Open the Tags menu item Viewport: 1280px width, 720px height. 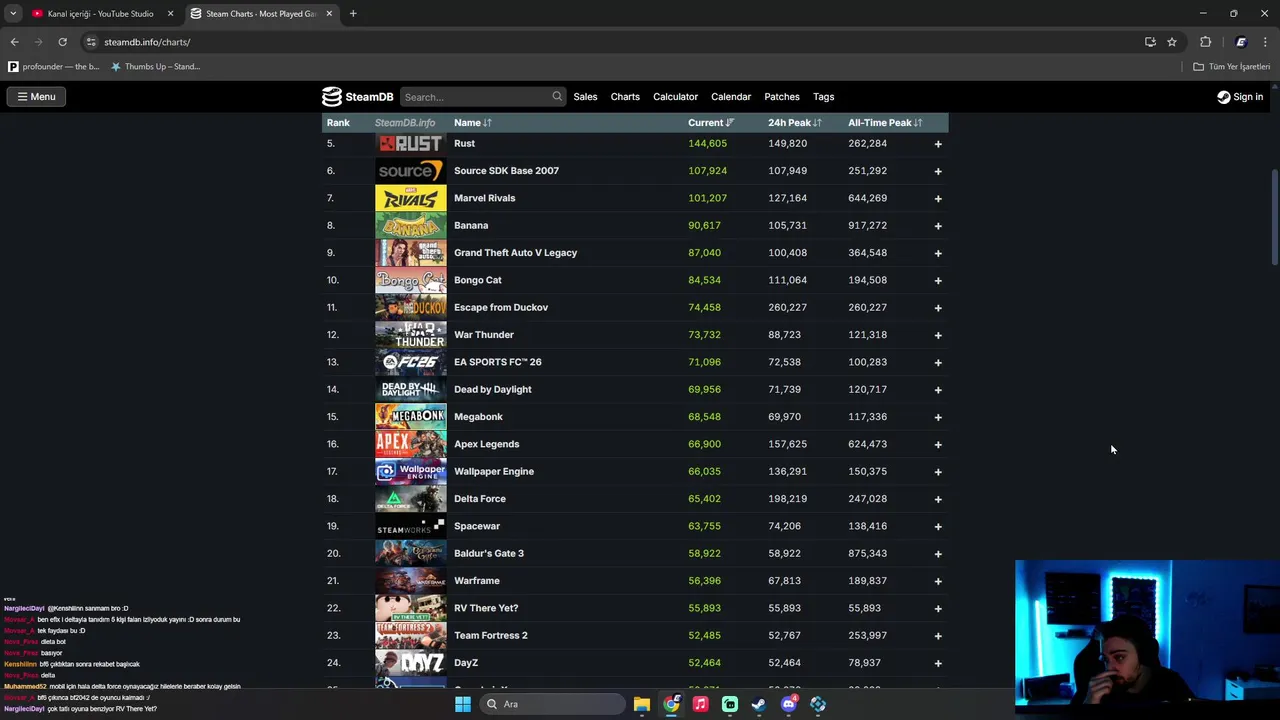pos(823,97)
